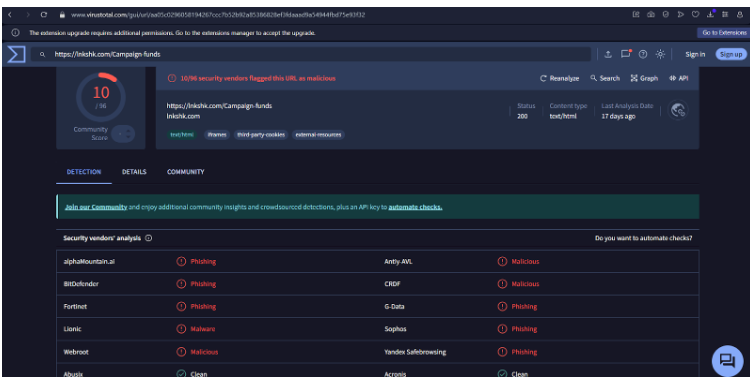
Task: Switch to the DETAILS tab
Action: pyautogui.click(x=134, y=172)
